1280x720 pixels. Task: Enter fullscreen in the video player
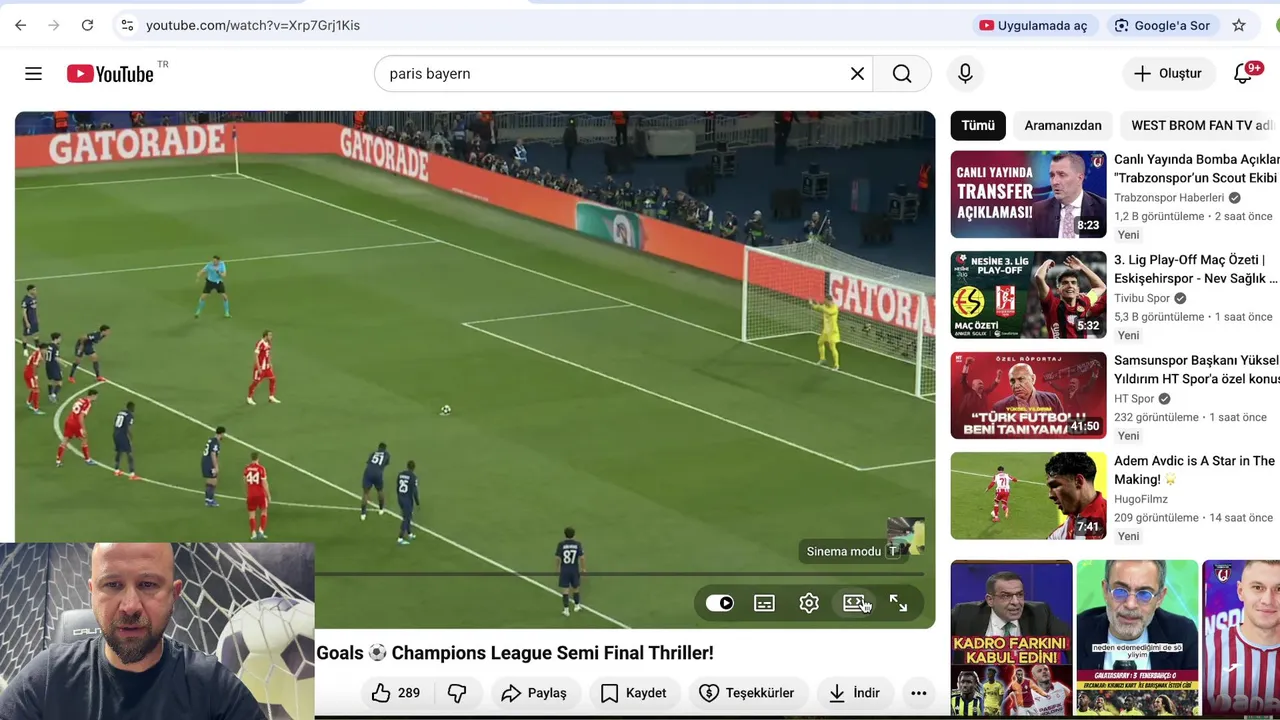point(898,603)
